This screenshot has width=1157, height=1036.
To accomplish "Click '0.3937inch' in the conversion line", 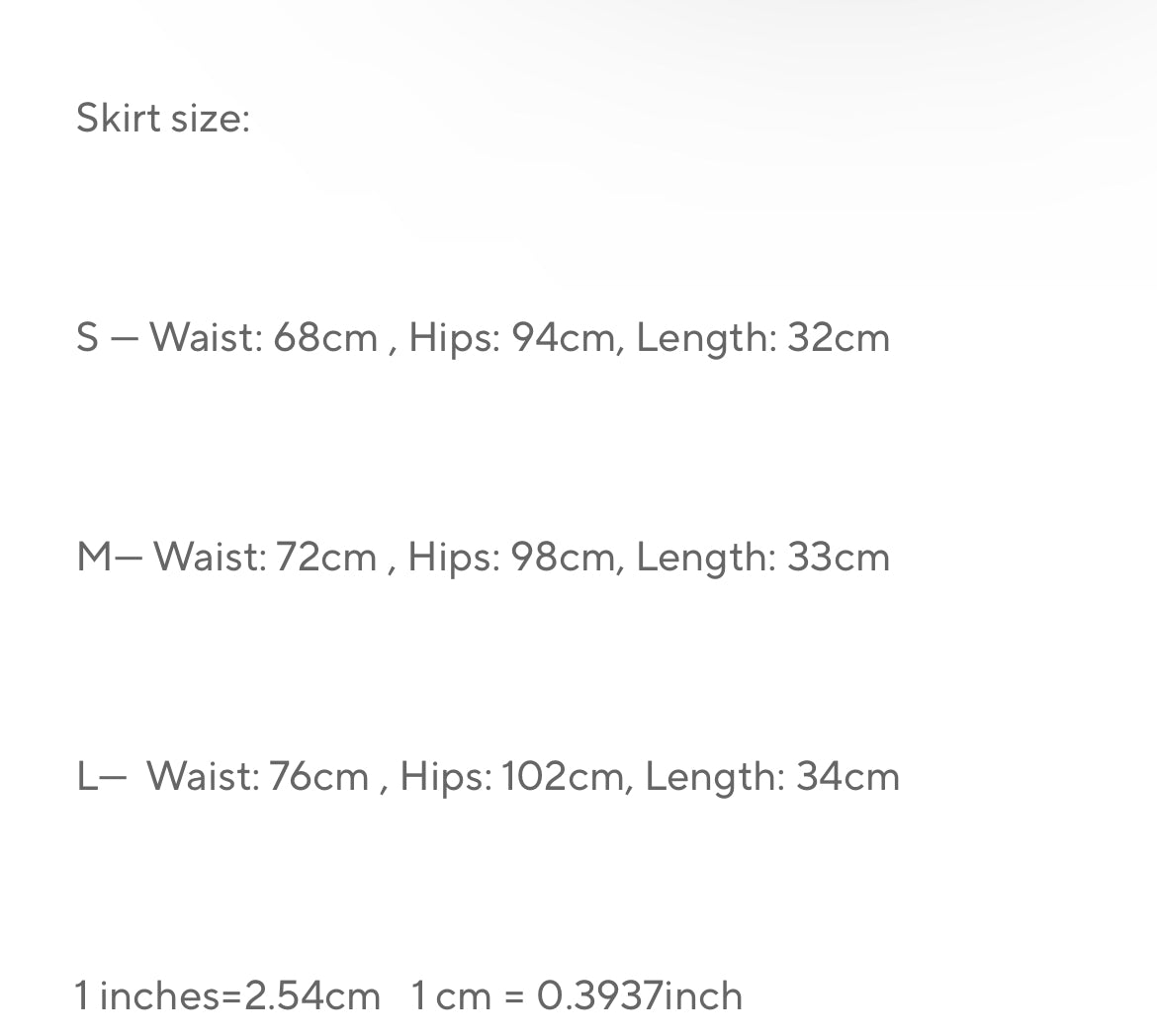I will 640,995.
